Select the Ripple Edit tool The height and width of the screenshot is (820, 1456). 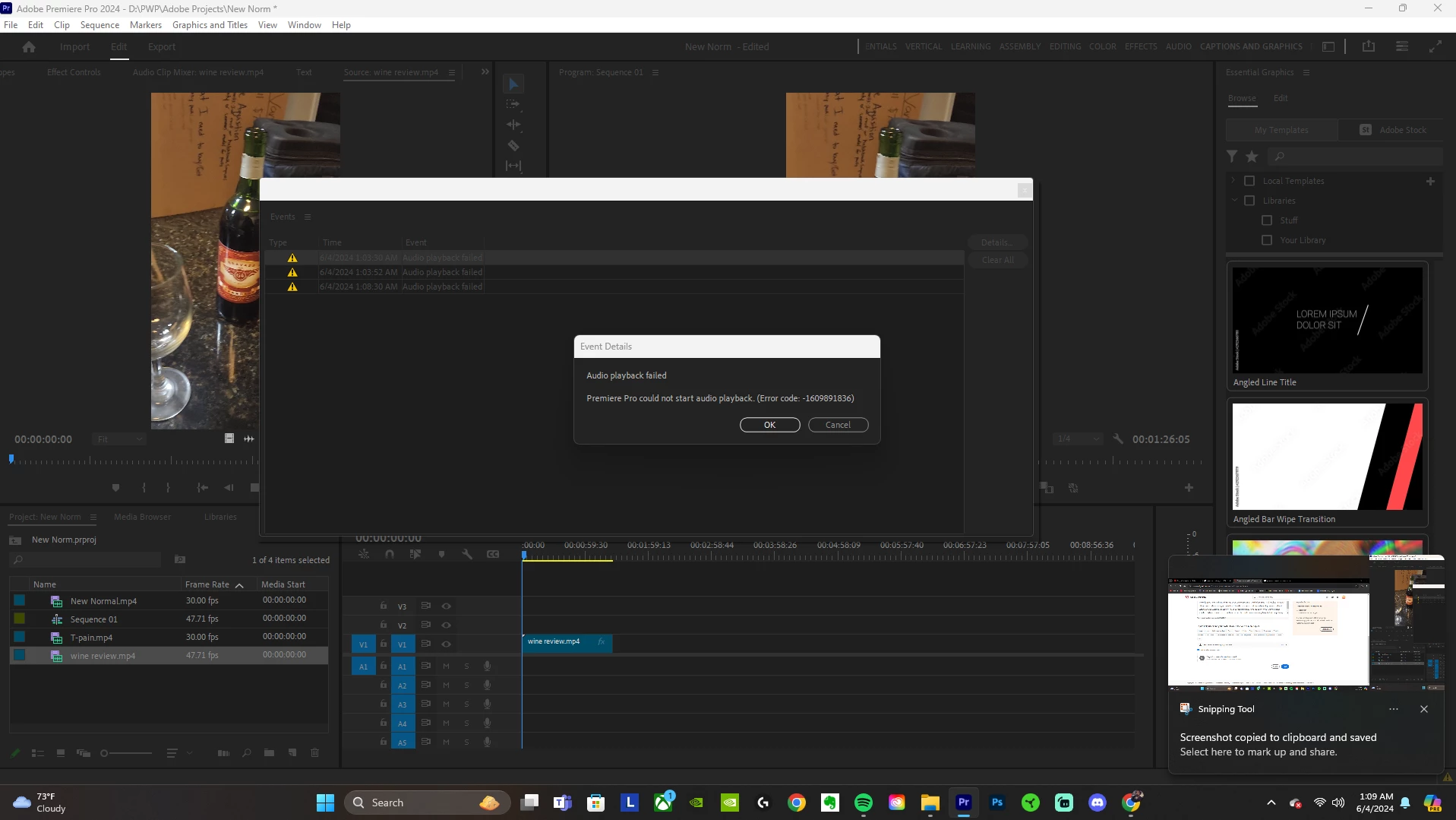(x=513, y=125)
